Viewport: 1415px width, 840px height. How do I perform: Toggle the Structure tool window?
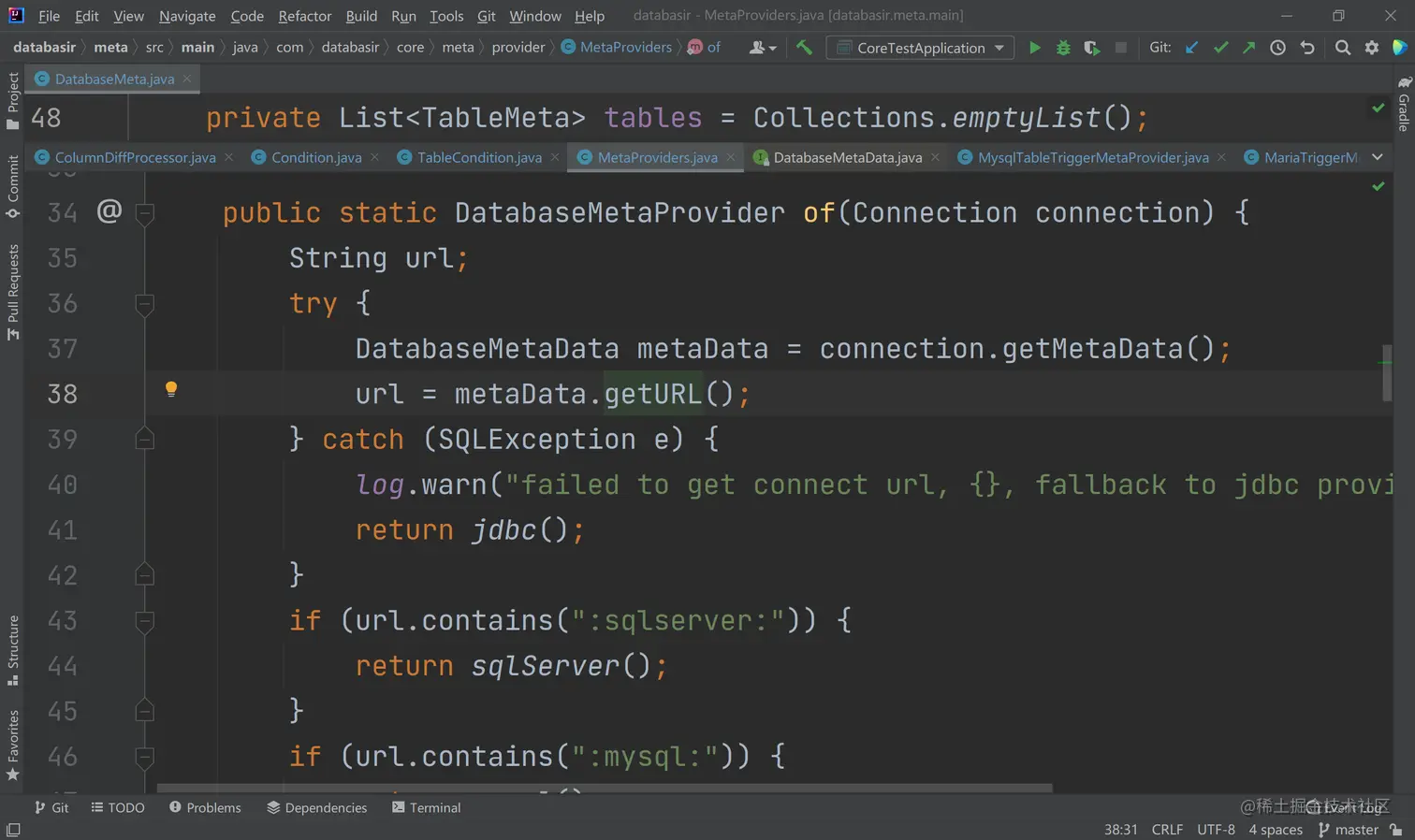[13, 650]
